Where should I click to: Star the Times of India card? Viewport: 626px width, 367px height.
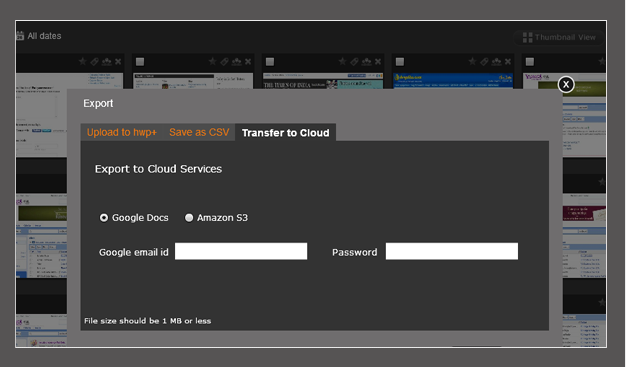(342, 61)
